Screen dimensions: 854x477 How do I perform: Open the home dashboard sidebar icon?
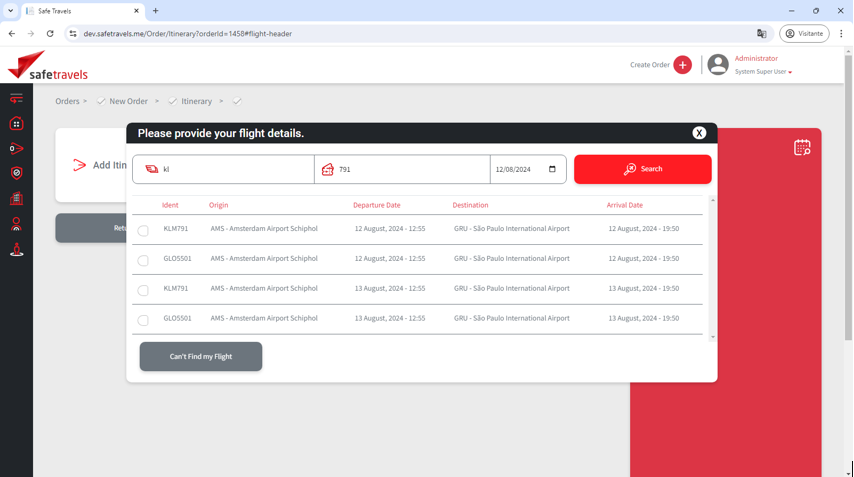tap(16, 124)
